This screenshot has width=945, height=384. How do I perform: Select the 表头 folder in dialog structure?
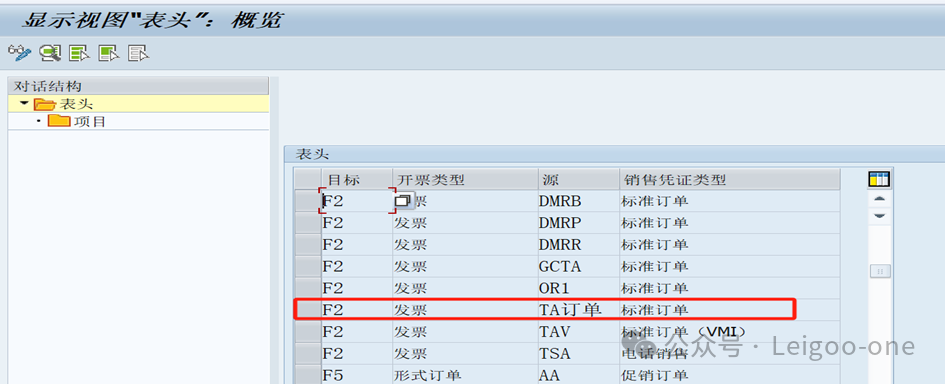[x=64, y=104]
